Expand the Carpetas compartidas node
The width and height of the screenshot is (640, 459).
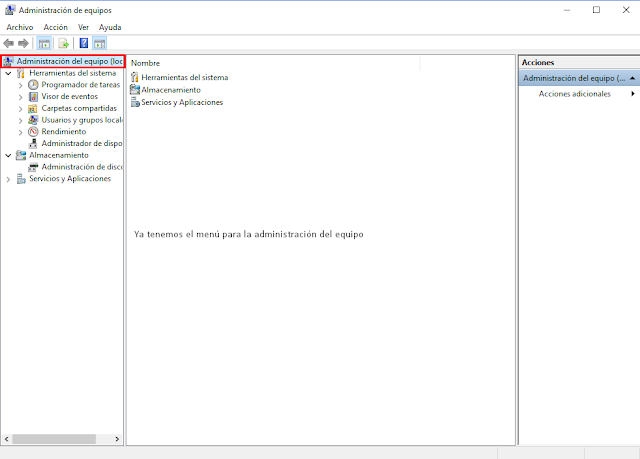click(x=20, y=109)
